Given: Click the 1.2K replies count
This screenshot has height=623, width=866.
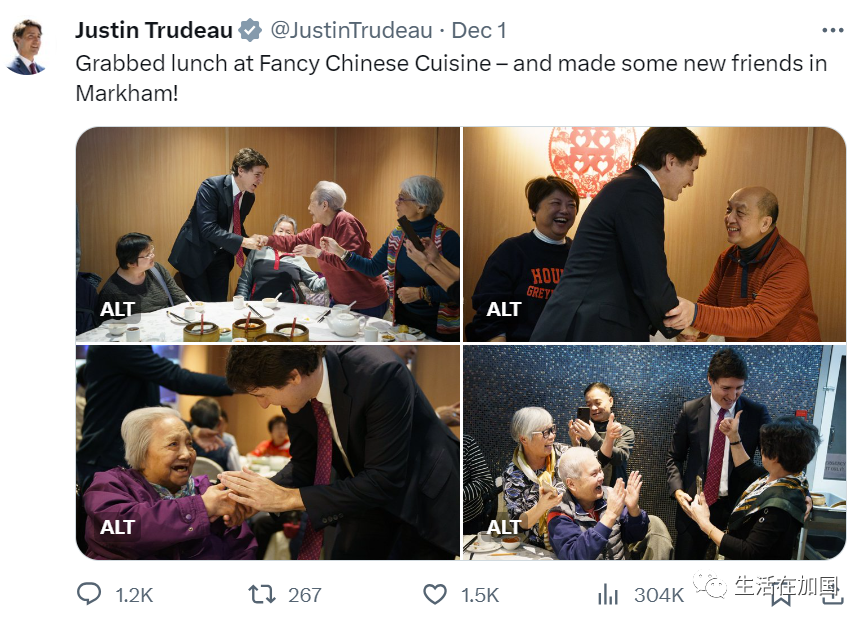Looking at the screenshot, I should pyautogui.click(x=134, y=595).
